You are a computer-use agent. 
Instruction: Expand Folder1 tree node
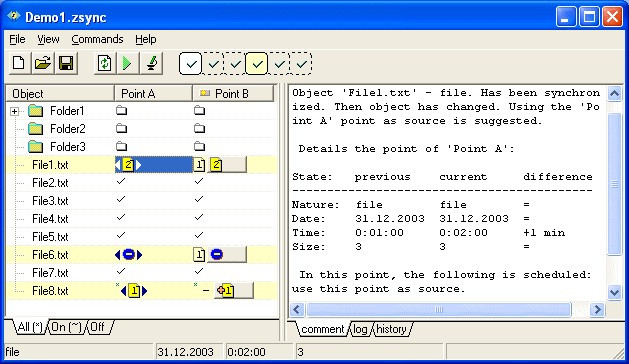[14, 111]
